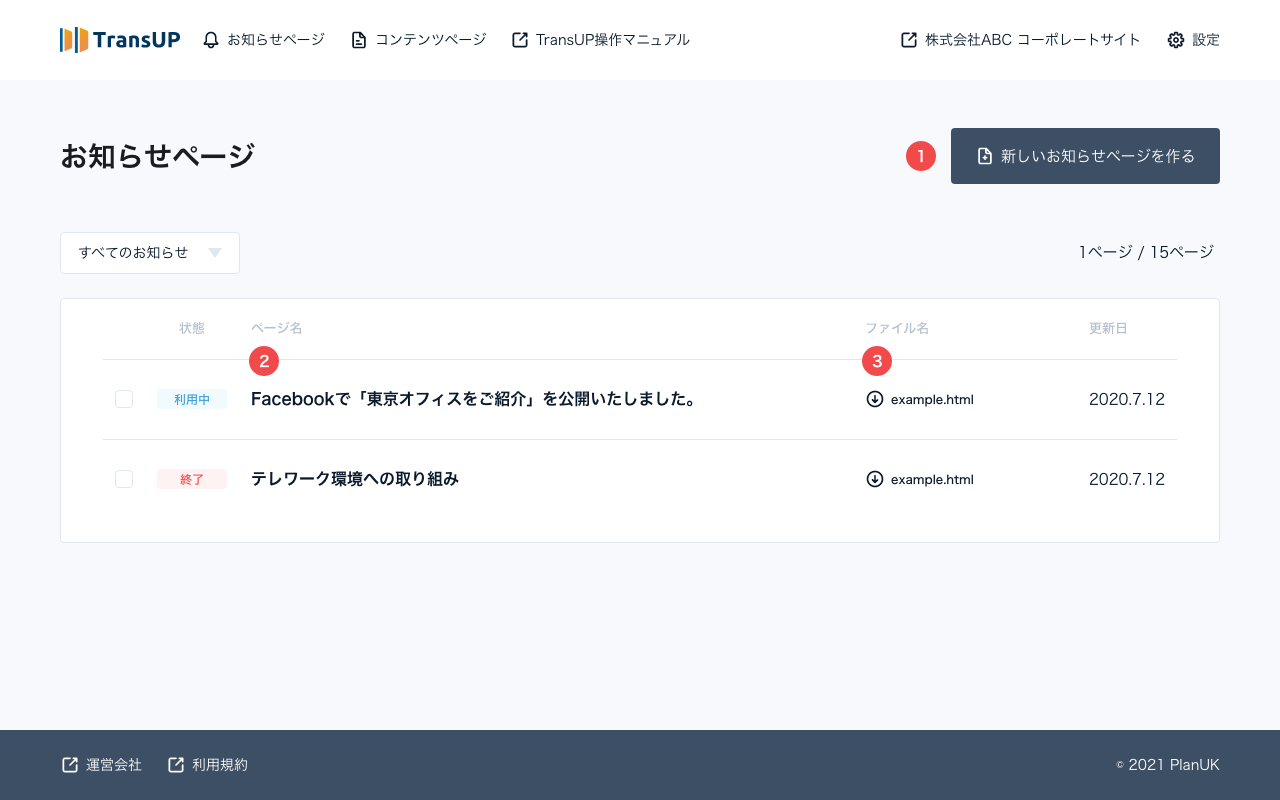1280x800 pixels.
Task: Click the 終了 status badge
Action: 192,479
